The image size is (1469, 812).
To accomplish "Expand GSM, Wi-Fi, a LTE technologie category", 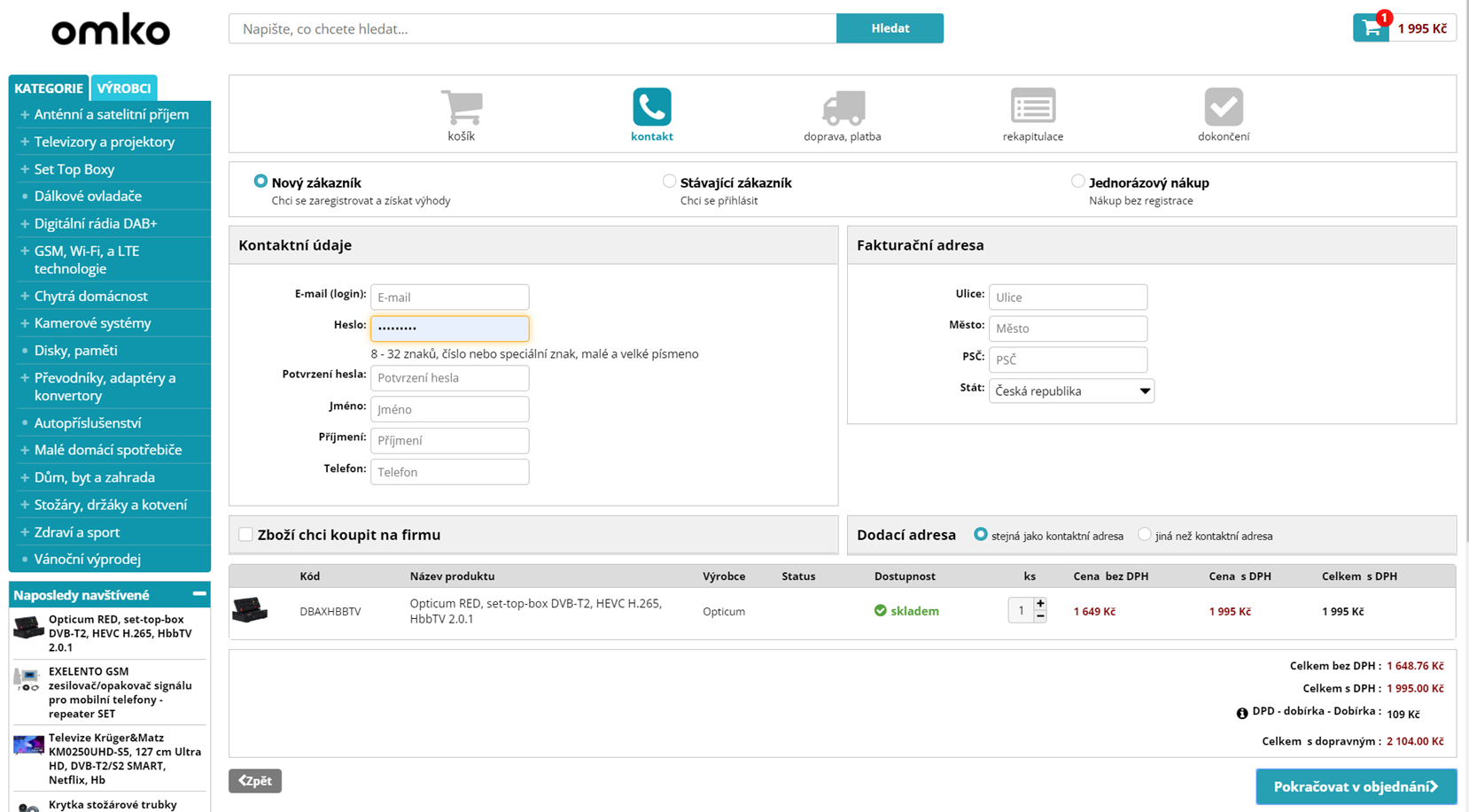I will click(25, 251).
